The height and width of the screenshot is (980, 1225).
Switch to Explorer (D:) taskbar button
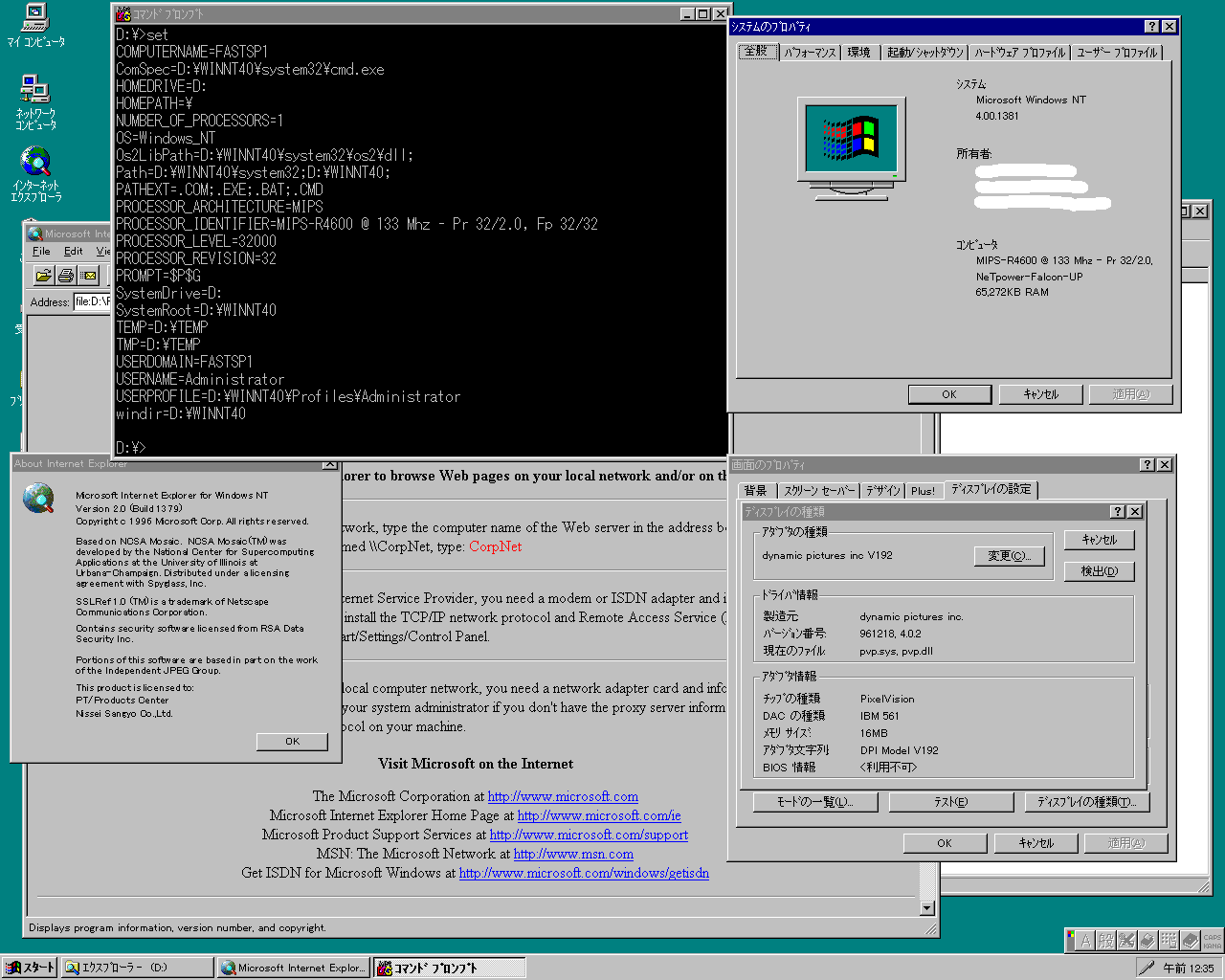137,968
